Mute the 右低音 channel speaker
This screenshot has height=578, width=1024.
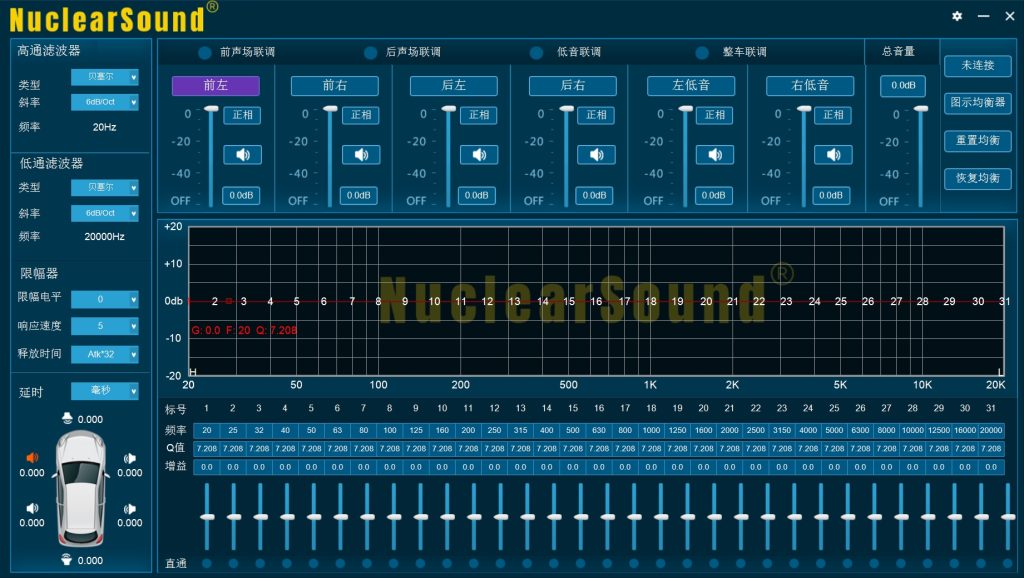pos(833,155)
